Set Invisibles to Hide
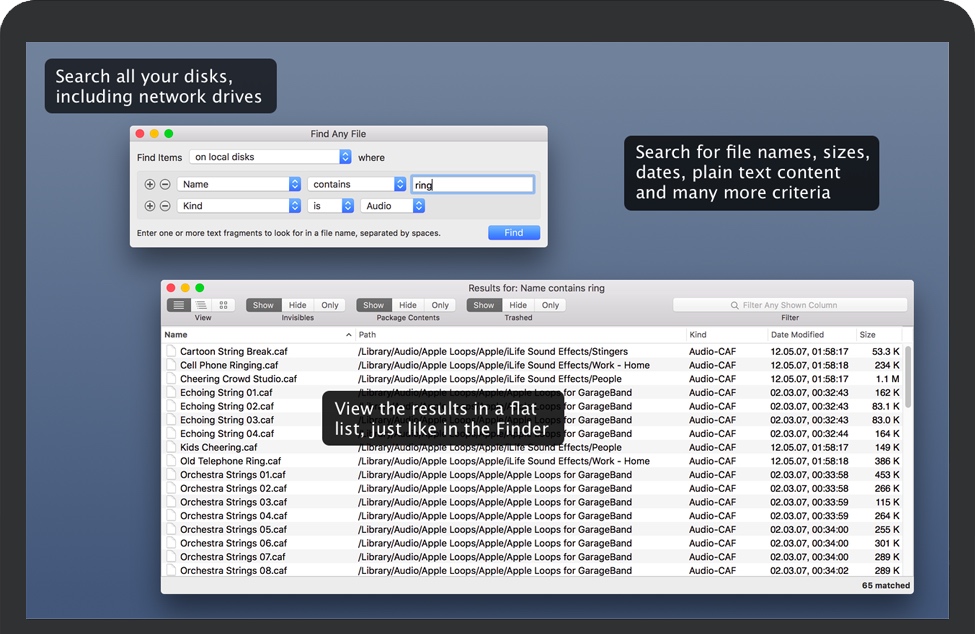This screenshot has width=975, height=634. (x=298, y=305)
